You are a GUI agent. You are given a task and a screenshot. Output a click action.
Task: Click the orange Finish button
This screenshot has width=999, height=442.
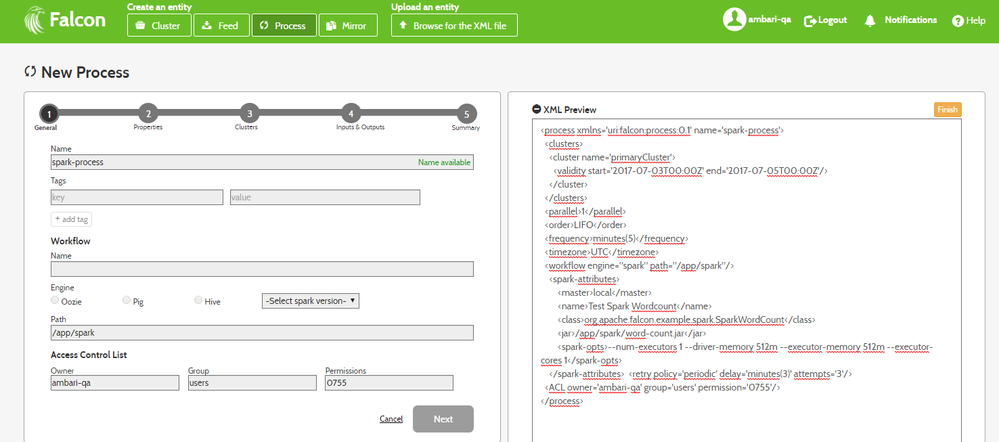click(x=947, y=110)
